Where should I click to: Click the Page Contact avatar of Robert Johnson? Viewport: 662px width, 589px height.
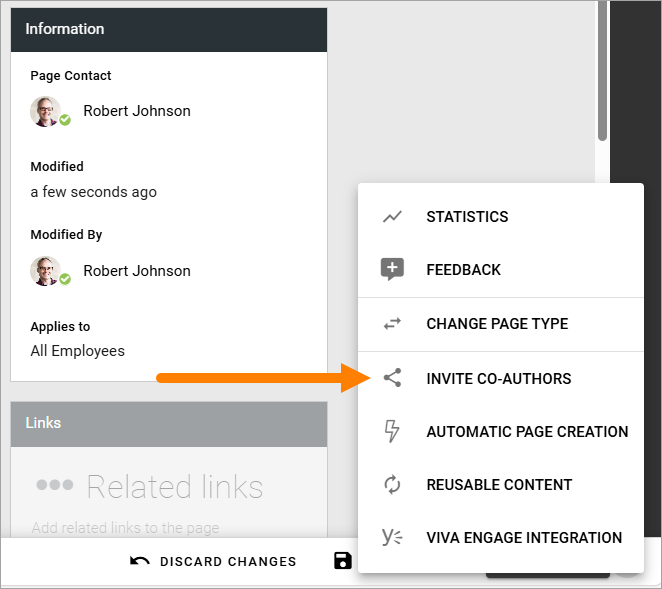[46, 111]
